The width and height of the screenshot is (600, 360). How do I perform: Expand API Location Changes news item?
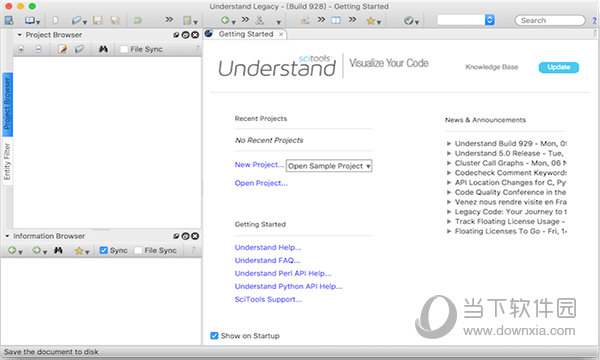449,182
